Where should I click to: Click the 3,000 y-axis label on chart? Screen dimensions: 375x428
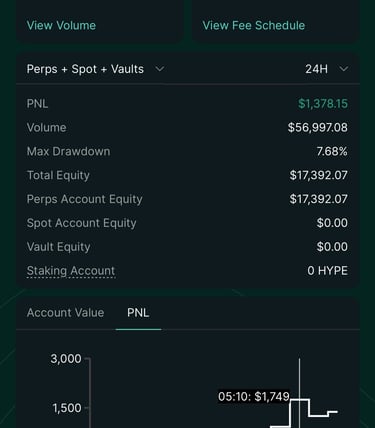coord(66,359)
